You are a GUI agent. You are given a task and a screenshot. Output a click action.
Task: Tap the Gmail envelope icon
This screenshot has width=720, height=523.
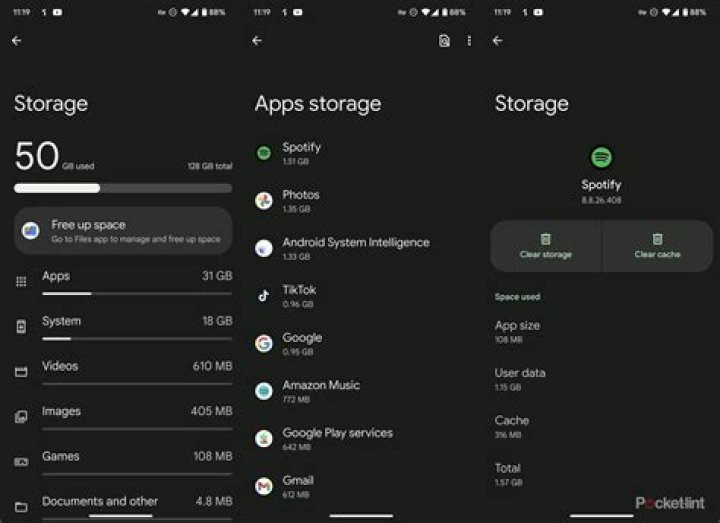pyautogui.click(x=264, y=486)
